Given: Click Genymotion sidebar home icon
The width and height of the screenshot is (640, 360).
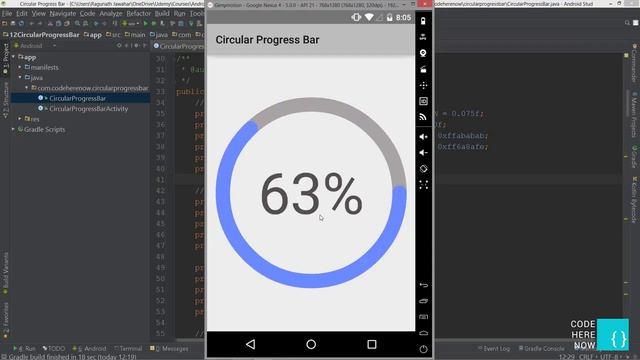Looking at the screenshot, I should [x=423, y=333].
